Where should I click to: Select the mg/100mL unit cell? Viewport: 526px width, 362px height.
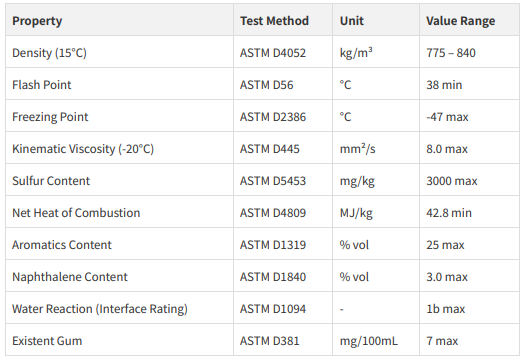(376, 340)
